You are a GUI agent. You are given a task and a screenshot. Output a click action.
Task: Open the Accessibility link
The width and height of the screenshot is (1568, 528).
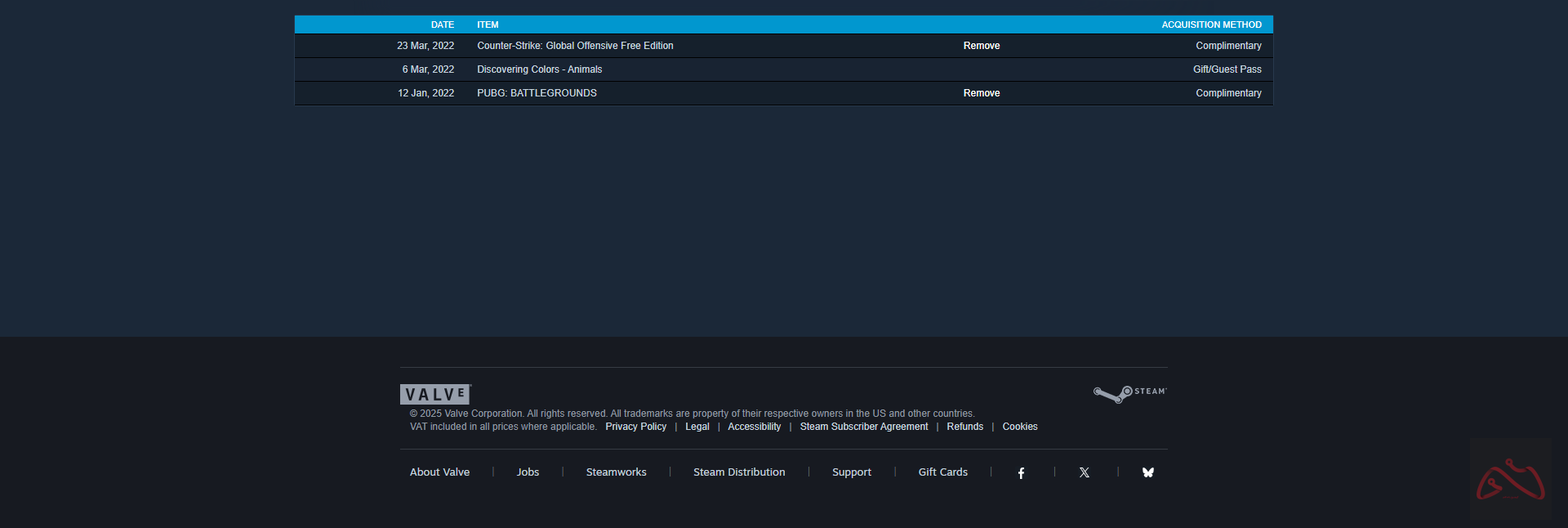click(x=754, y=427)
